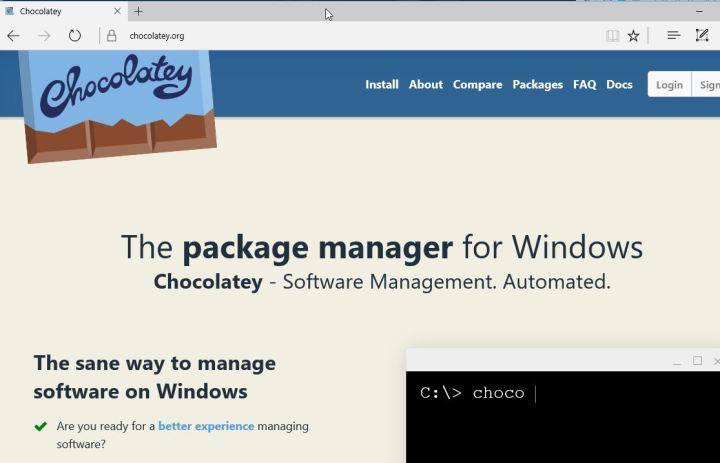
Task: Click the sane way to manage heading
Action: (155, 377)
